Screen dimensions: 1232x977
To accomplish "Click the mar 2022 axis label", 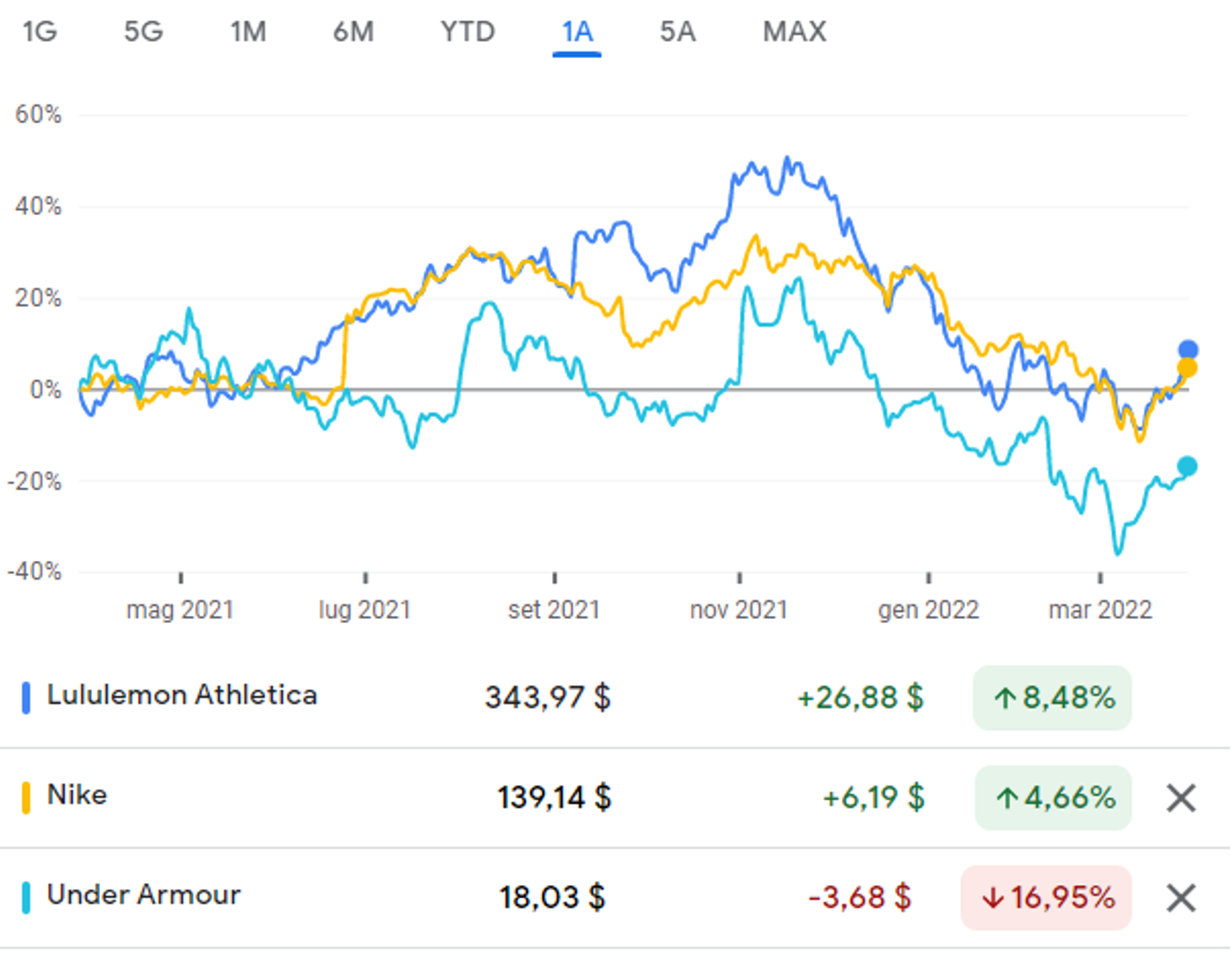I will [1101, 610].
